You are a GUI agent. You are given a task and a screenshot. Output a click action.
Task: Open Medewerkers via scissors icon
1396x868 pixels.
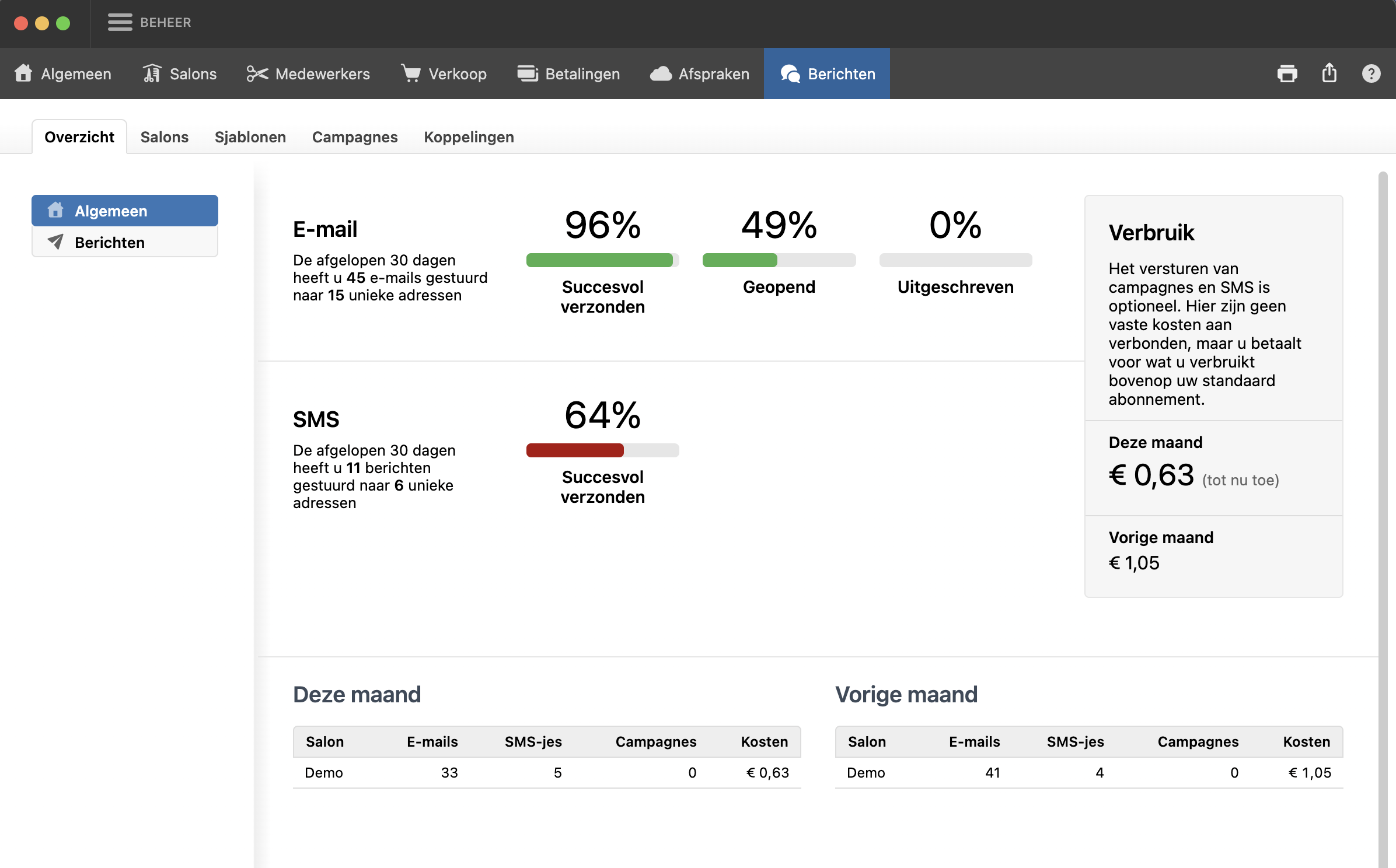tap(257, 73)
